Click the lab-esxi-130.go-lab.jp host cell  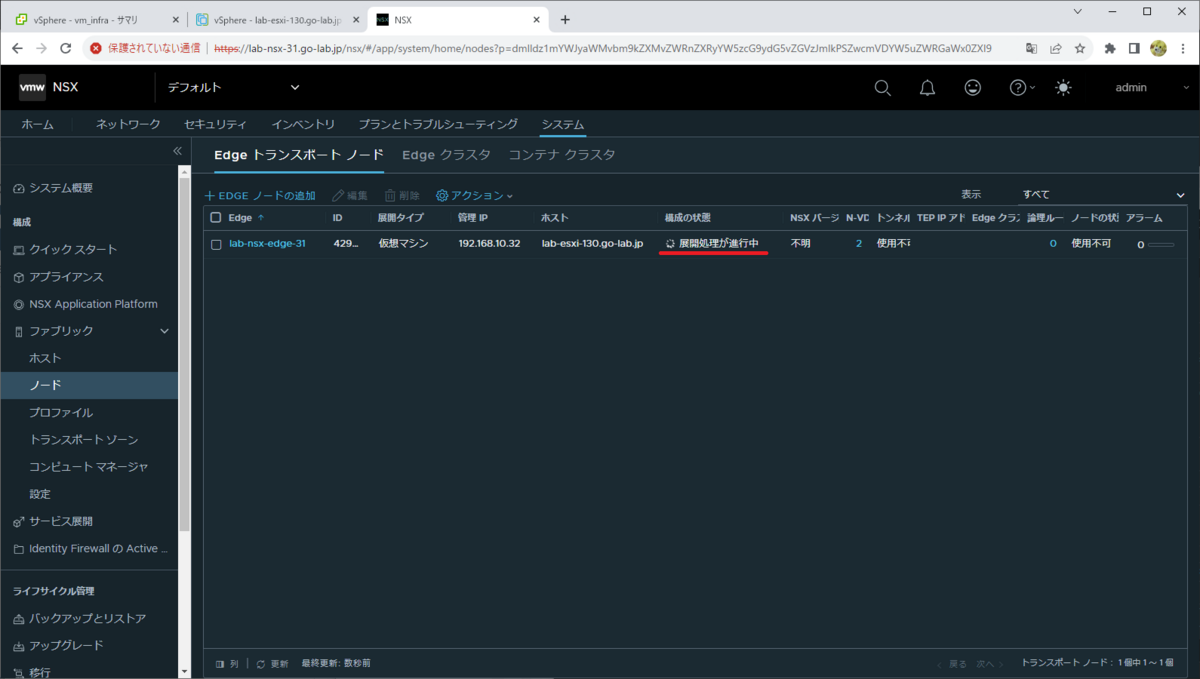(x=592, y=243)
